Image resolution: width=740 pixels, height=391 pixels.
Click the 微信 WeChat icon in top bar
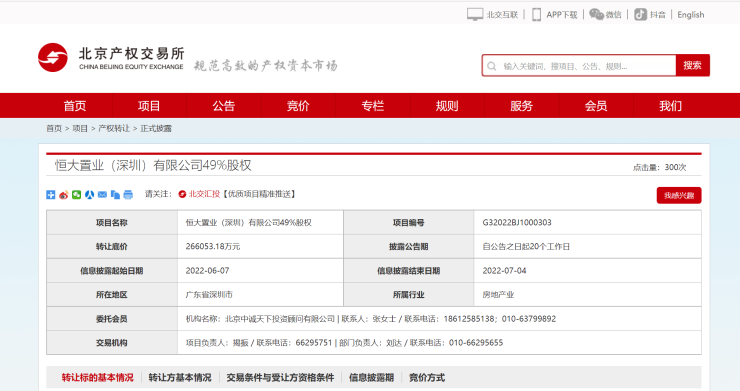[597, 15]
